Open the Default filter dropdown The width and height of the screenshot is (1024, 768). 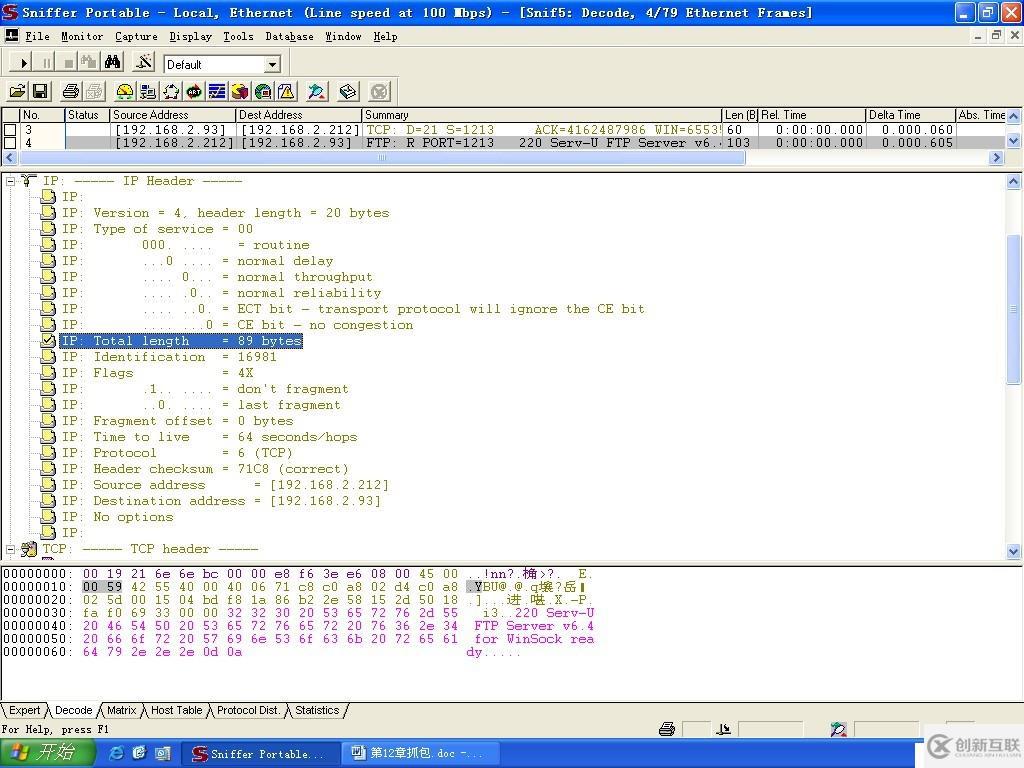pos(272,64)
